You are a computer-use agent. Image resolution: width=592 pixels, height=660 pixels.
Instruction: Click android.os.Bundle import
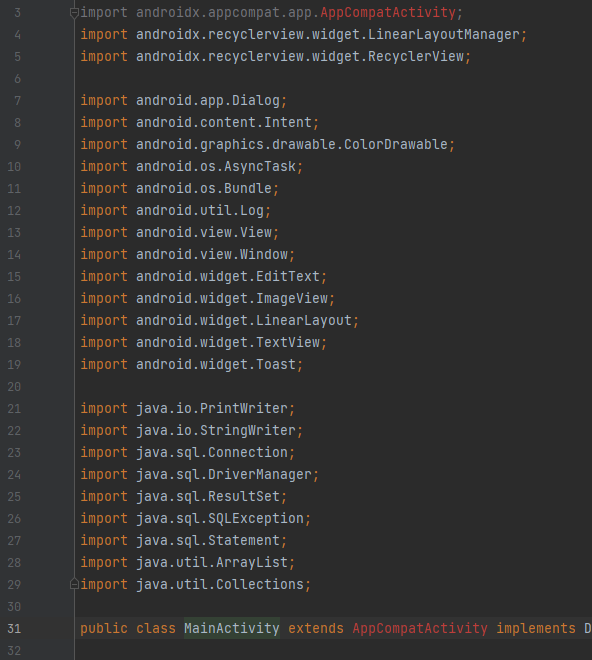[x=203, y=188]
